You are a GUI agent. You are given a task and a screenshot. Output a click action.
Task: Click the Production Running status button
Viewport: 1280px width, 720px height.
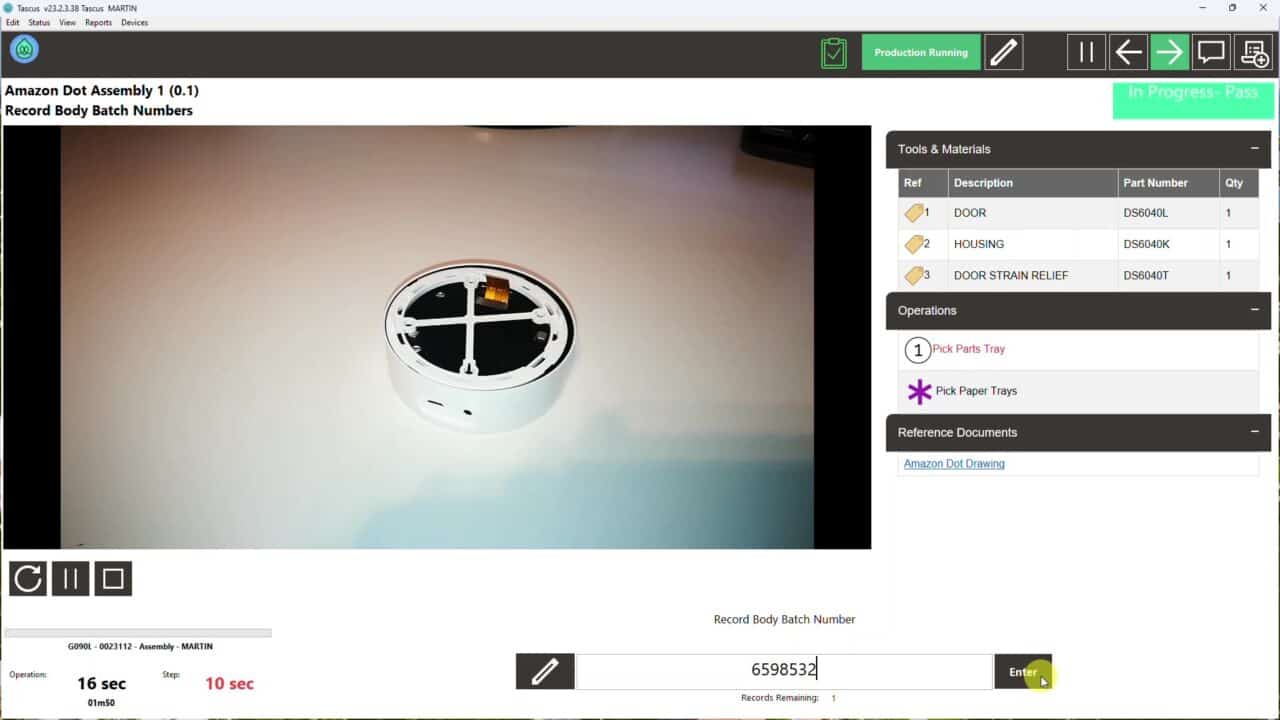point(920,52)
